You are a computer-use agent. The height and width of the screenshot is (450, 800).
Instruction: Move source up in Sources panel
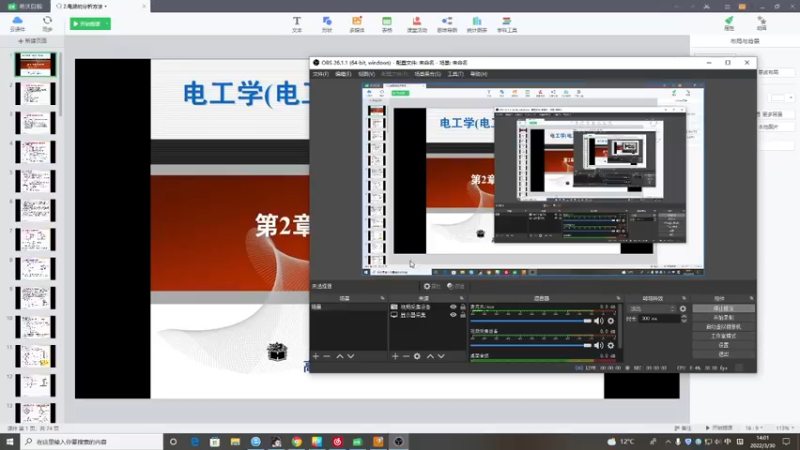click(x=430, y=356)
